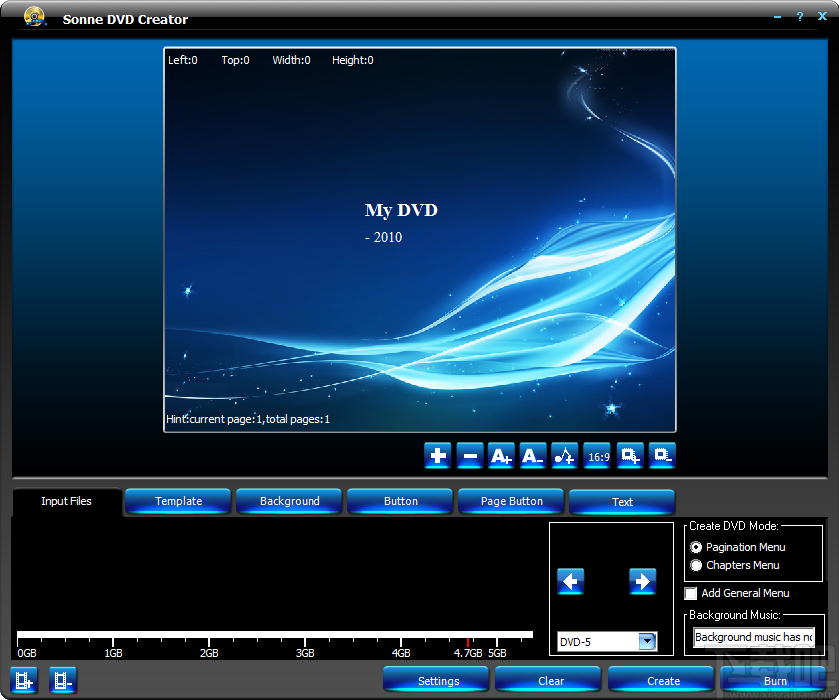Open the Settings dialog

click(x=435, y=680)
